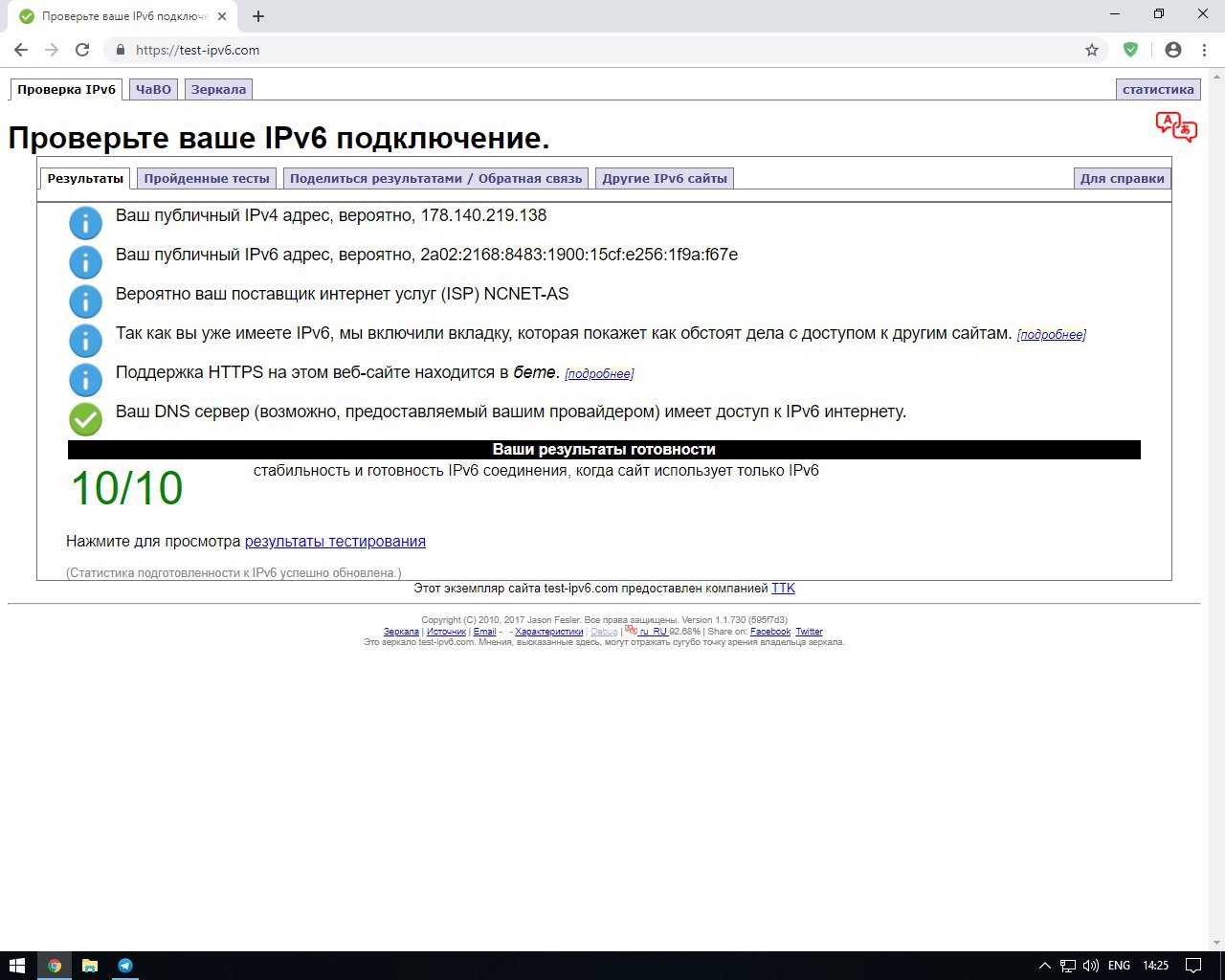This screenshot has width=1225, height=980.
Task: Open a new browser tab with plus
Action: click(258, 16)
